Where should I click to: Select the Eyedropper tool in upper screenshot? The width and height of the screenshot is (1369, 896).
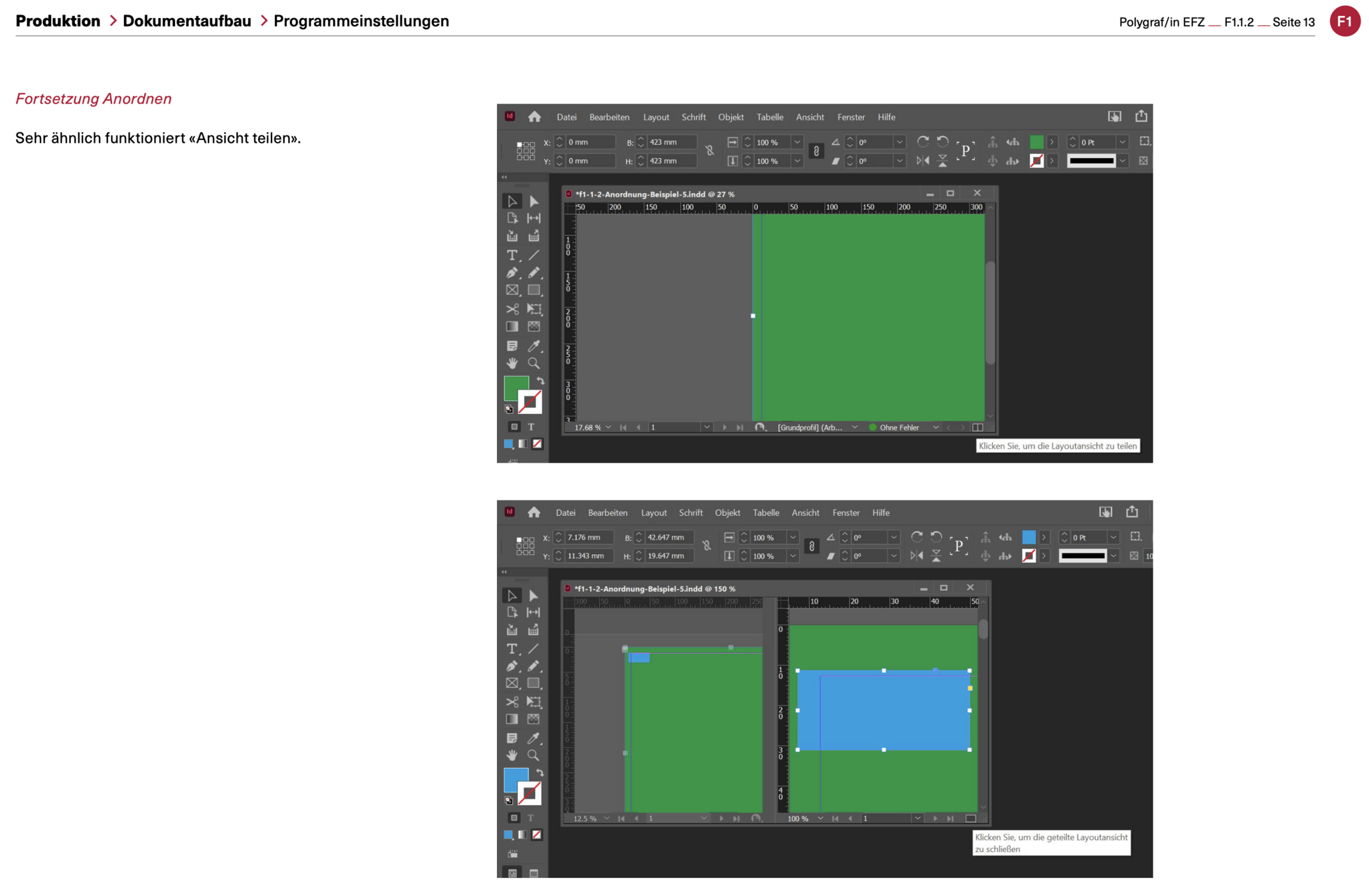[534, 346]
